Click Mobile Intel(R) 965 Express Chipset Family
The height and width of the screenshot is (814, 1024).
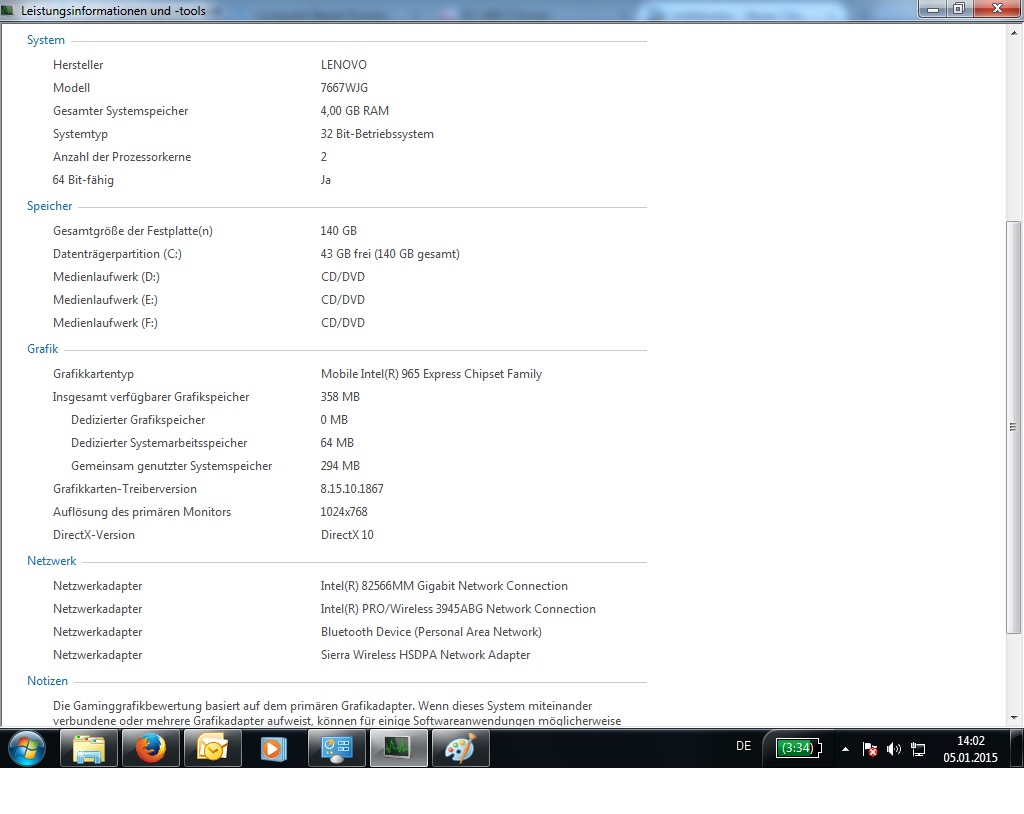point(431,374)
